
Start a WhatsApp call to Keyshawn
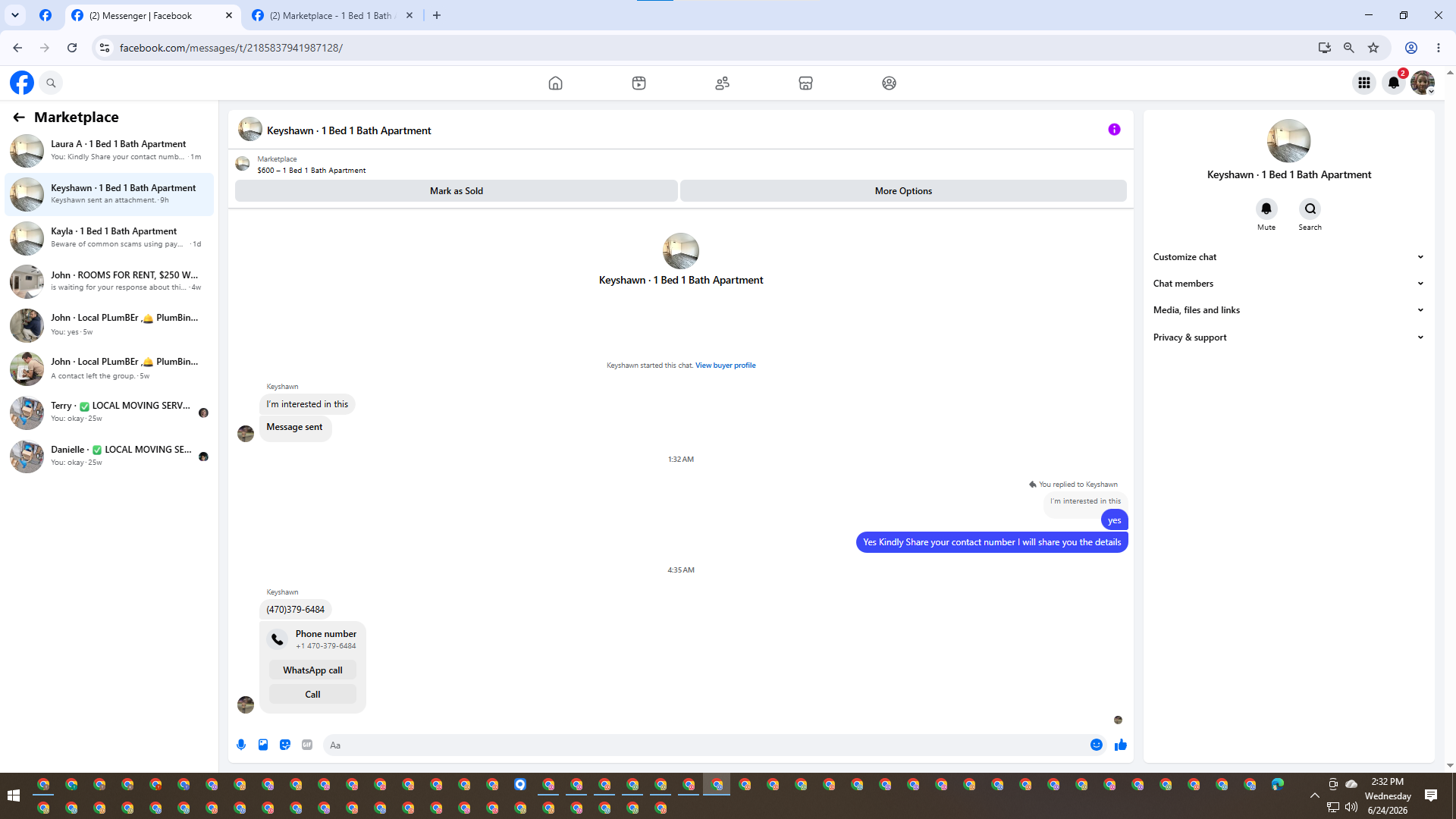coord(312,670)
